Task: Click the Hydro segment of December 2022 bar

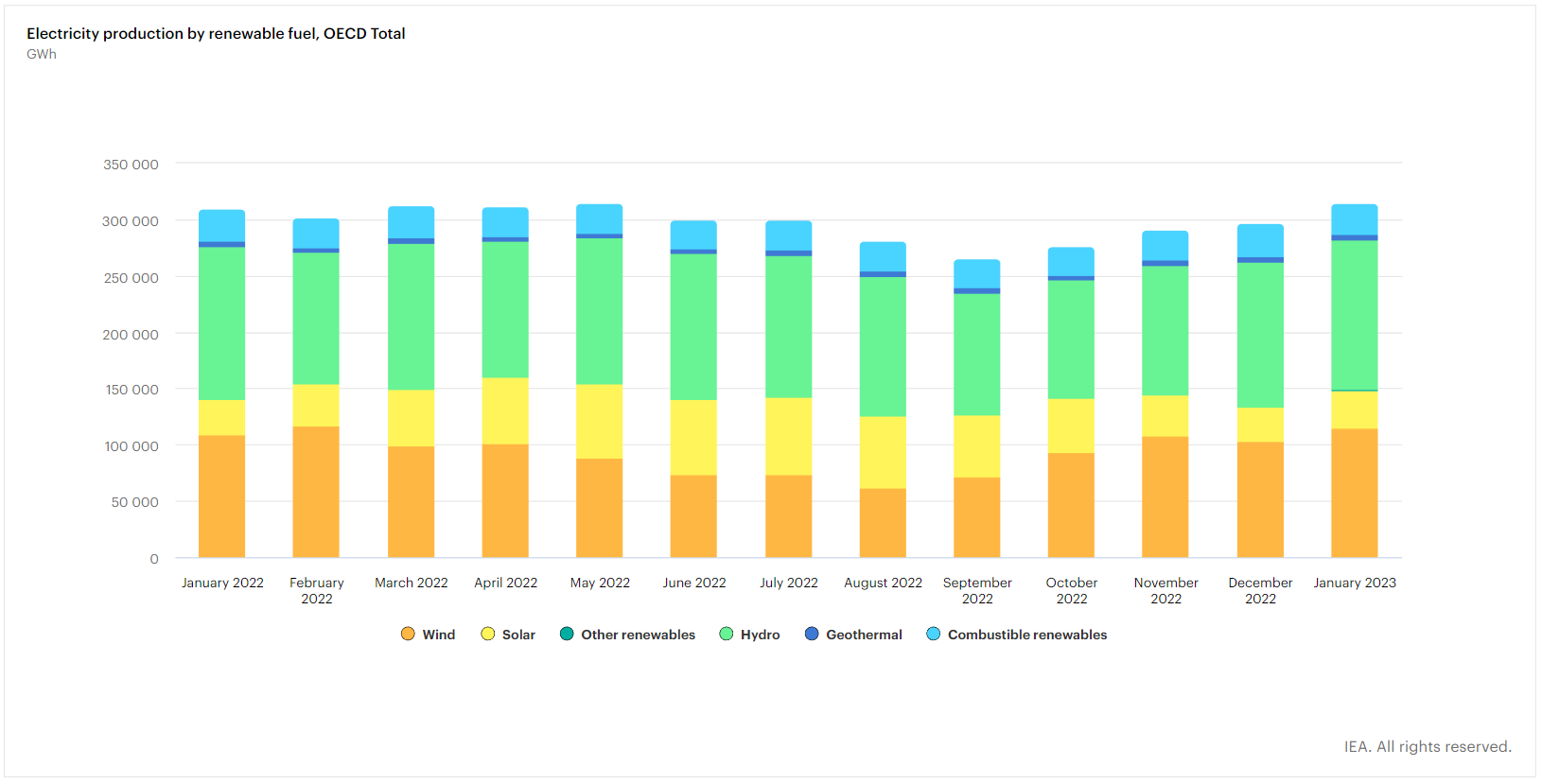Action: click(x=1260, y=335)
